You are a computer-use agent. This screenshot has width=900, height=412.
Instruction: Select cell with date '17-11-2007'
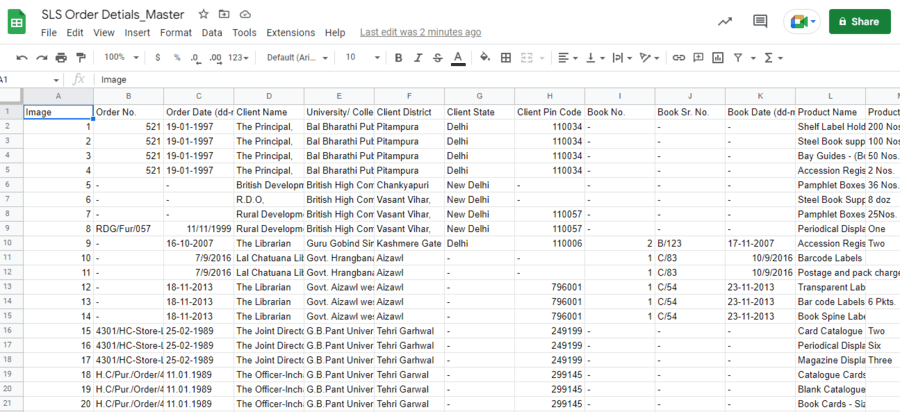[761, 243]
